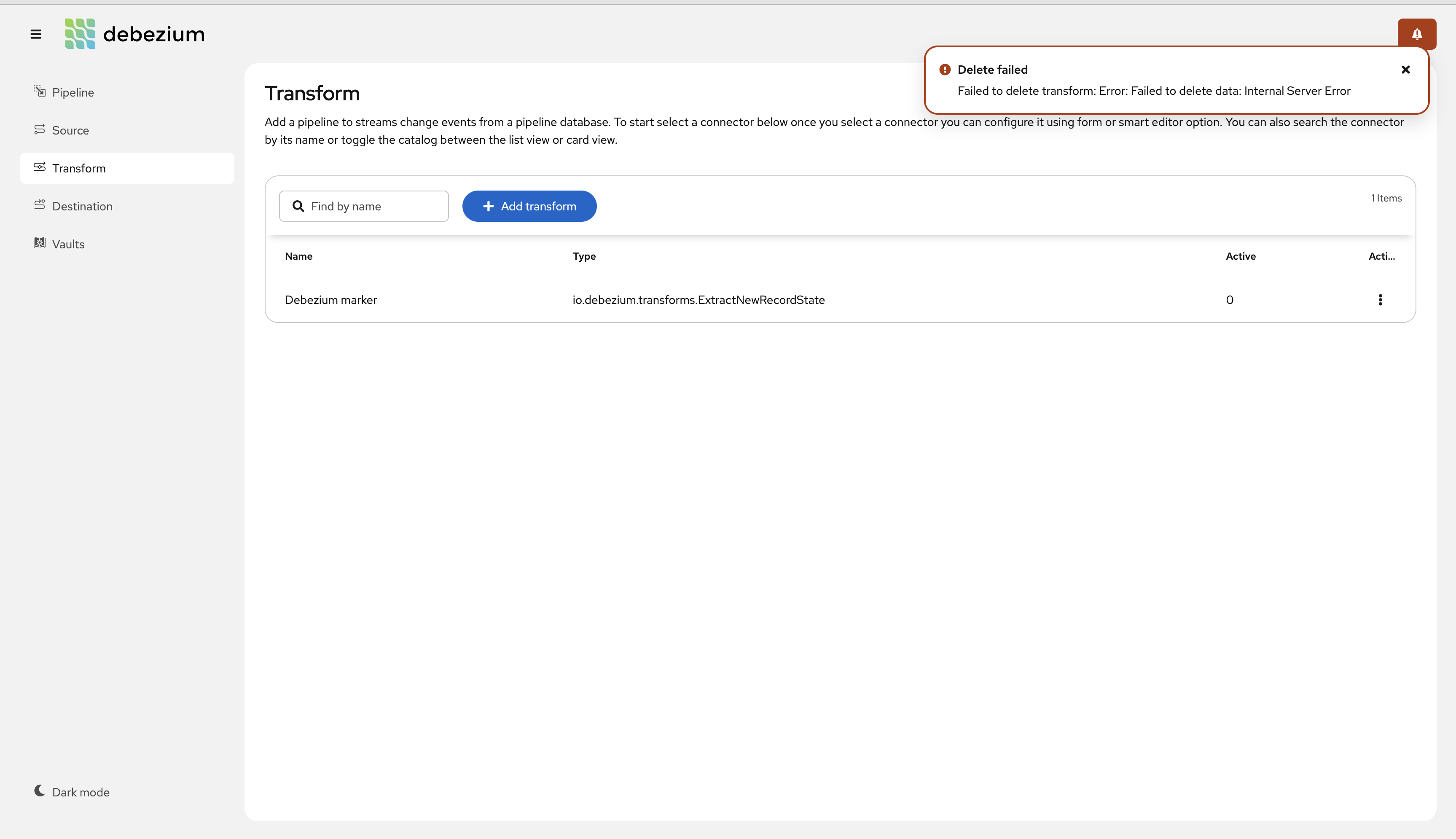This screenshot has width=1456, height=839.
Task: Toggle Dark mode in the sidebar
Action: (x=71, y=792)
